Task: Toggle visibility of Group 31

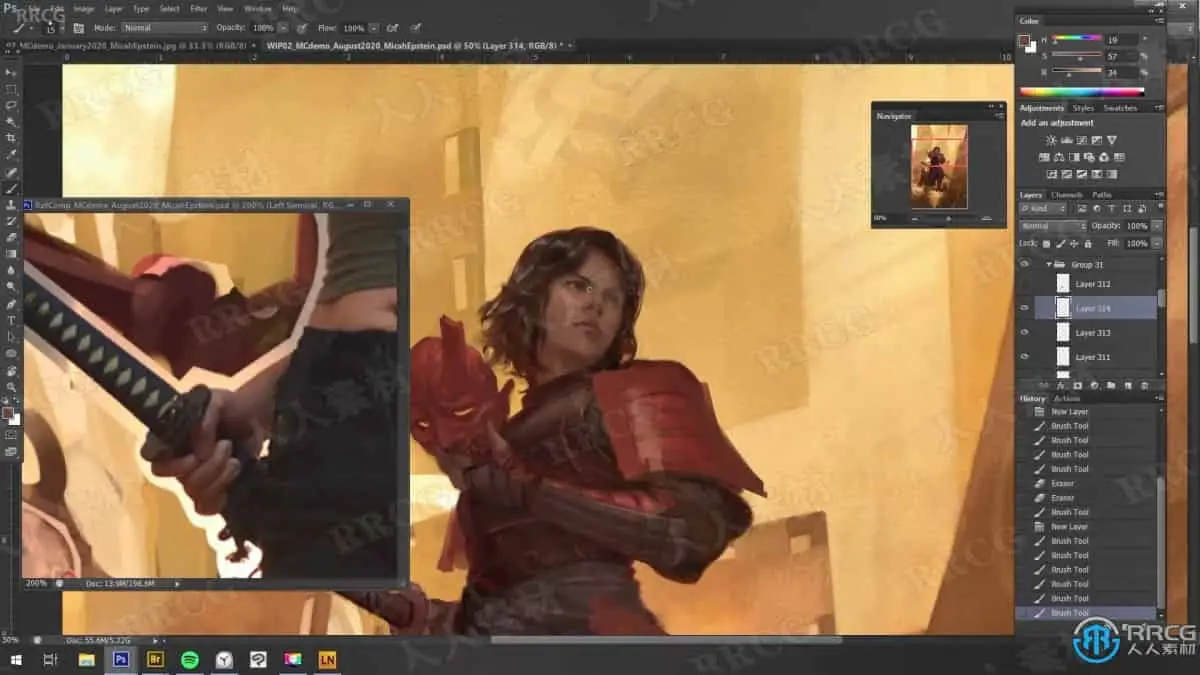Action: pos(1024,264)
